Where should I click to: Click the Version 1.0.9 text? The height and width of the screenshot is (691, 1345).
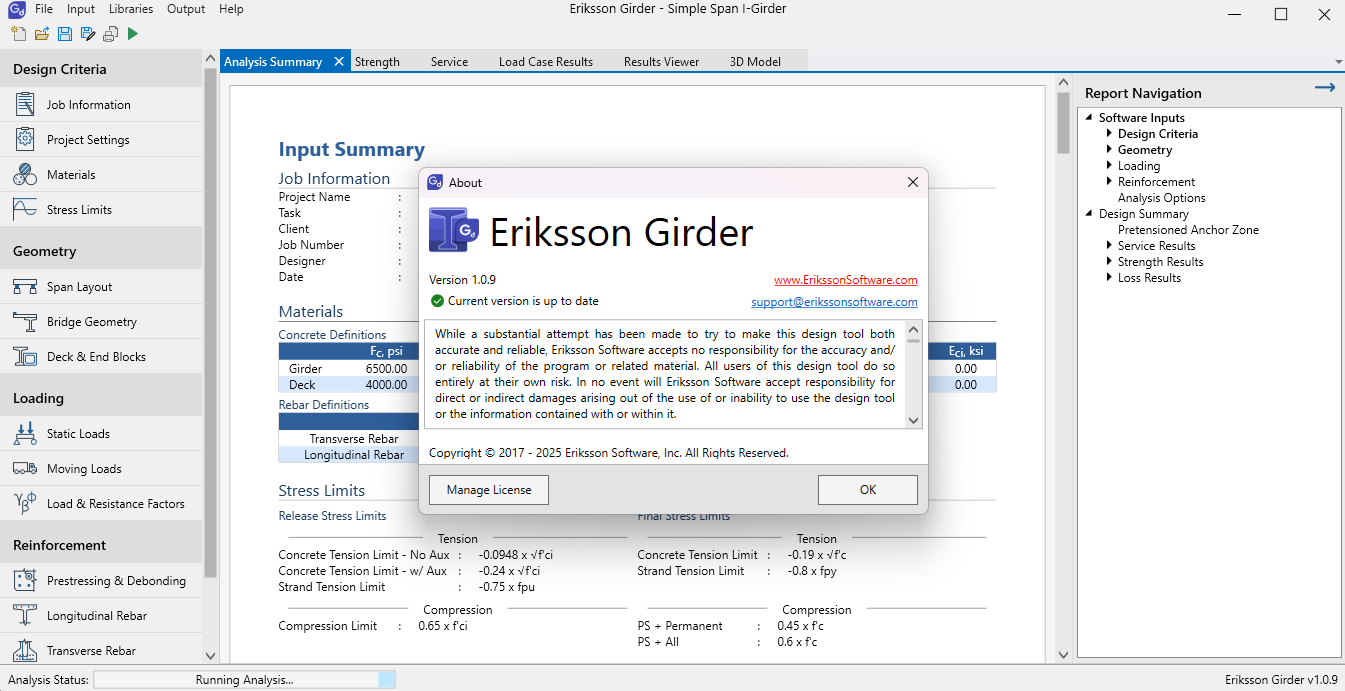point(462,280)
